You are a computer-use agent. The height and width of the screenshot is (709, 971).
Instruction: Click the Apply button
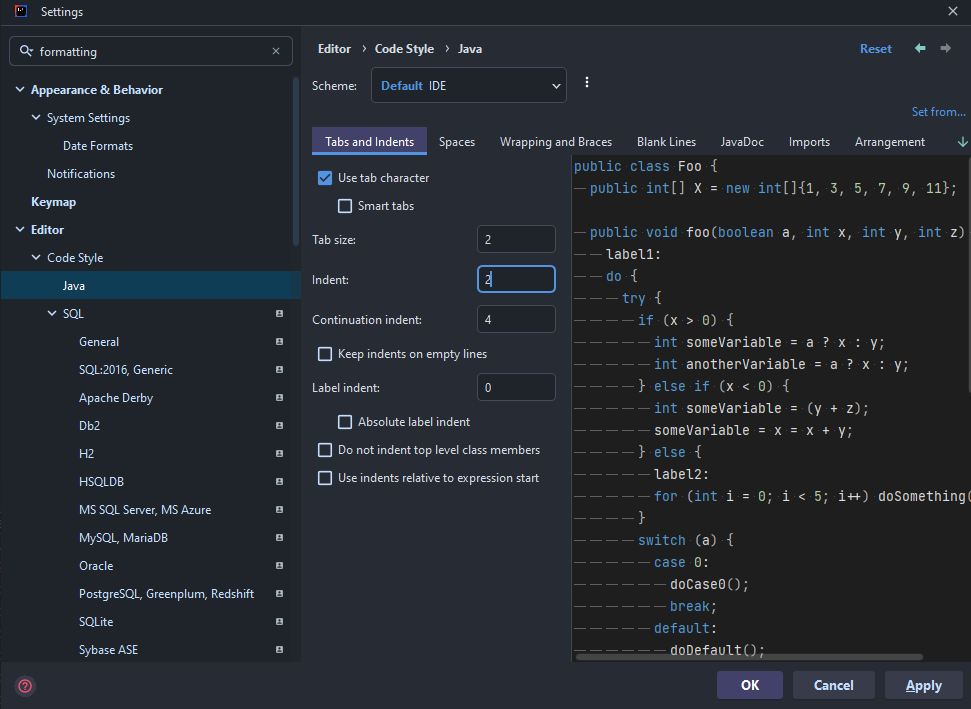point(923,685)
